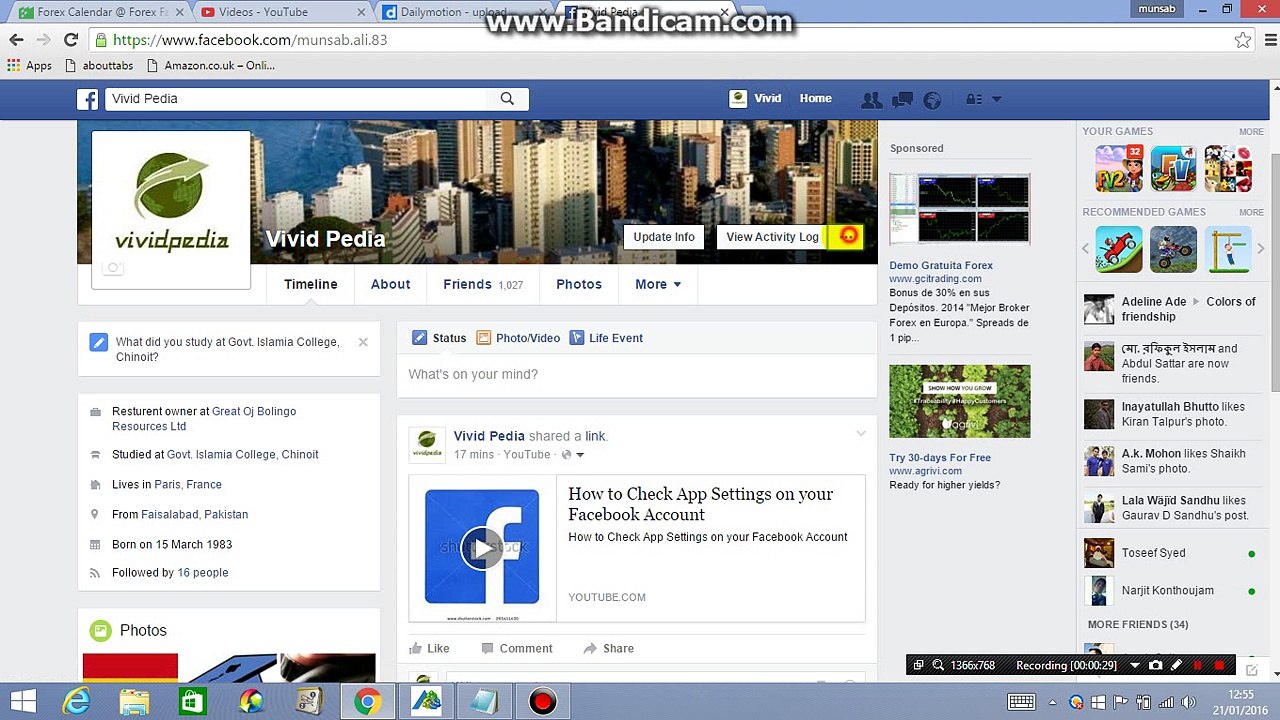Image resolution: width=1280 pixels, height=720 pixels.
Task: Open Amazon.co.uk bookmark
Action: 210,65
